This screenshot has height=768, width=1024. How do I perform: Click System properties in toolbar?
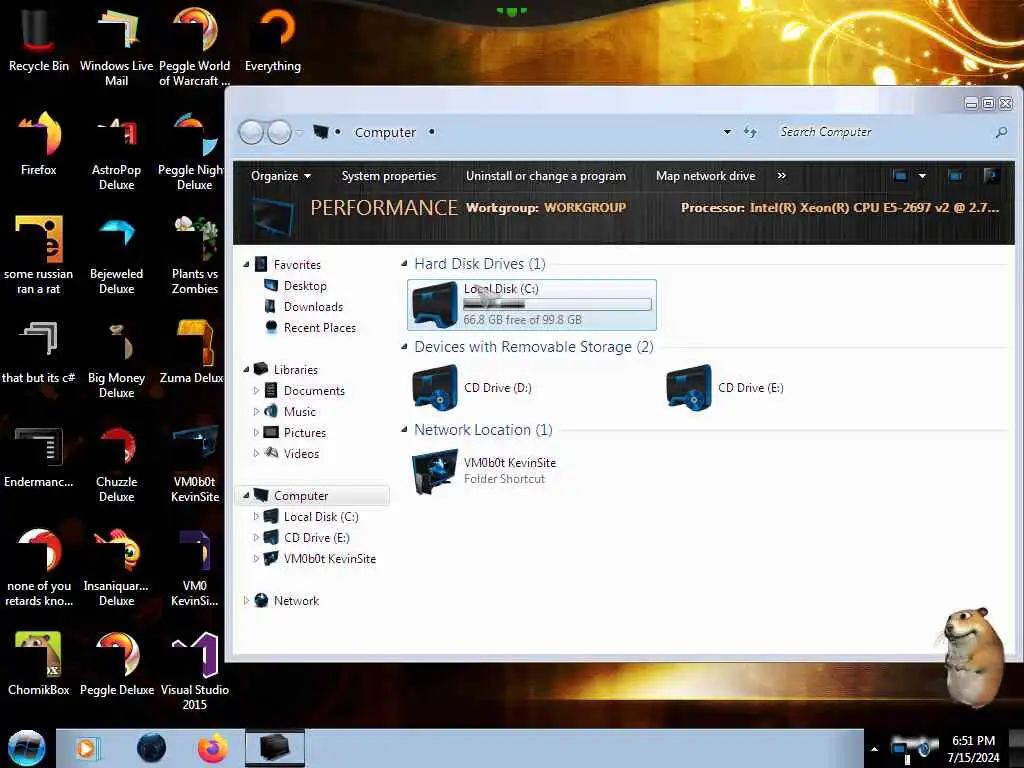[x=389, y=176]
